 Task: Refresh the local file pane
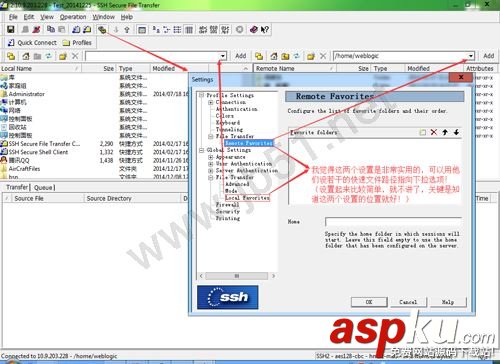point(49,56)
